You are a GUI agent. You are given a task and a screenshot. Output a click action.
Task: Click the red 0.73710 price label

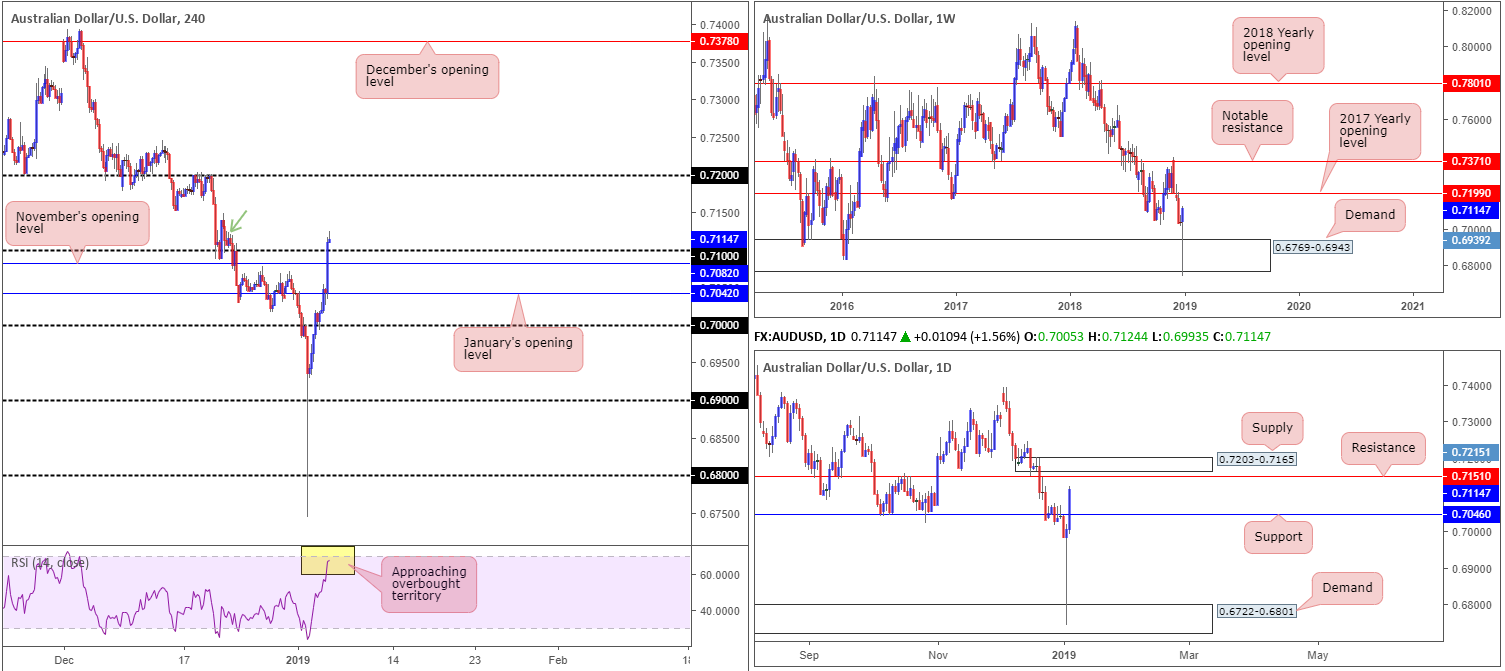1471,160
